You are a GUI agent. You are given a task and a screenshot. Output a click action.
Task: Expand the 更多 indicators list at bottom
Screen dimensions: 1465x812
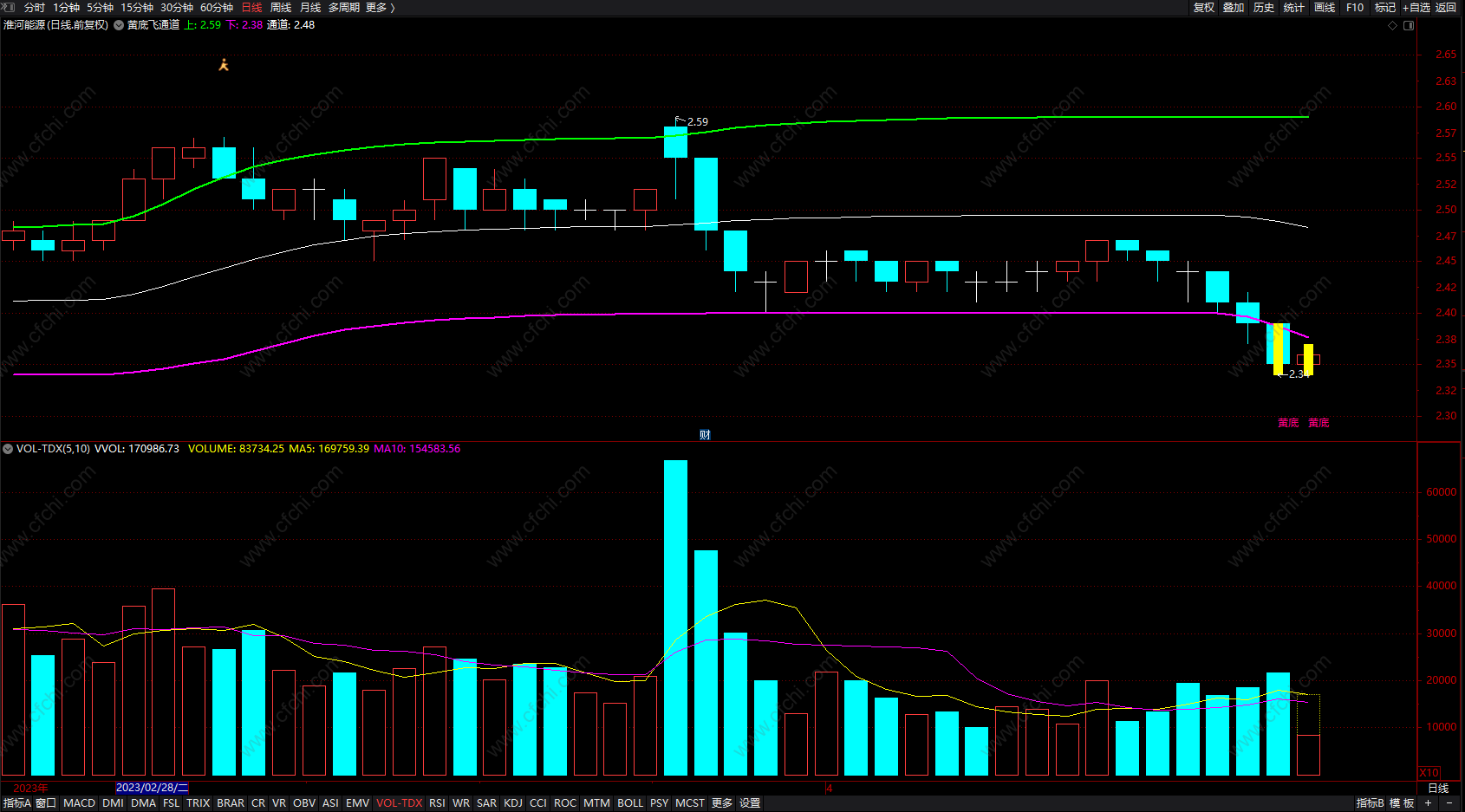[x=722, y=803]
